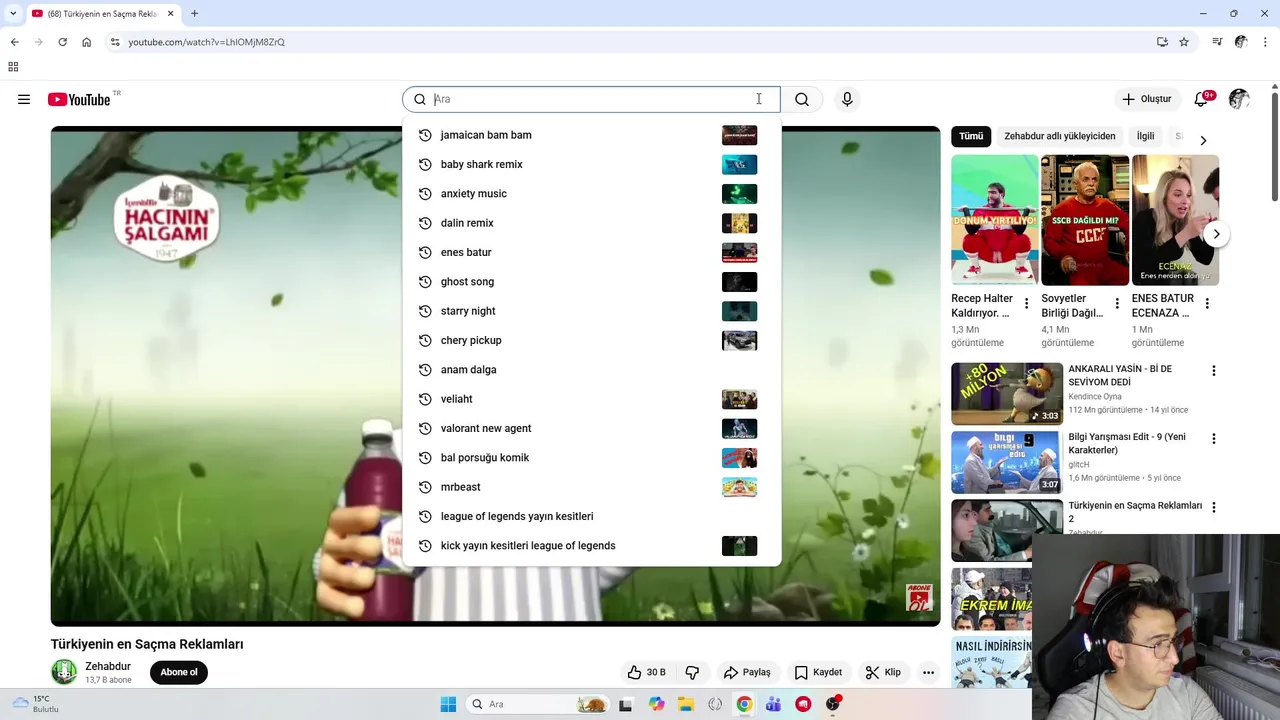Open the more actions ellipsis below the video
This screenshot has width=1280, height=720.
coord(929,672)
